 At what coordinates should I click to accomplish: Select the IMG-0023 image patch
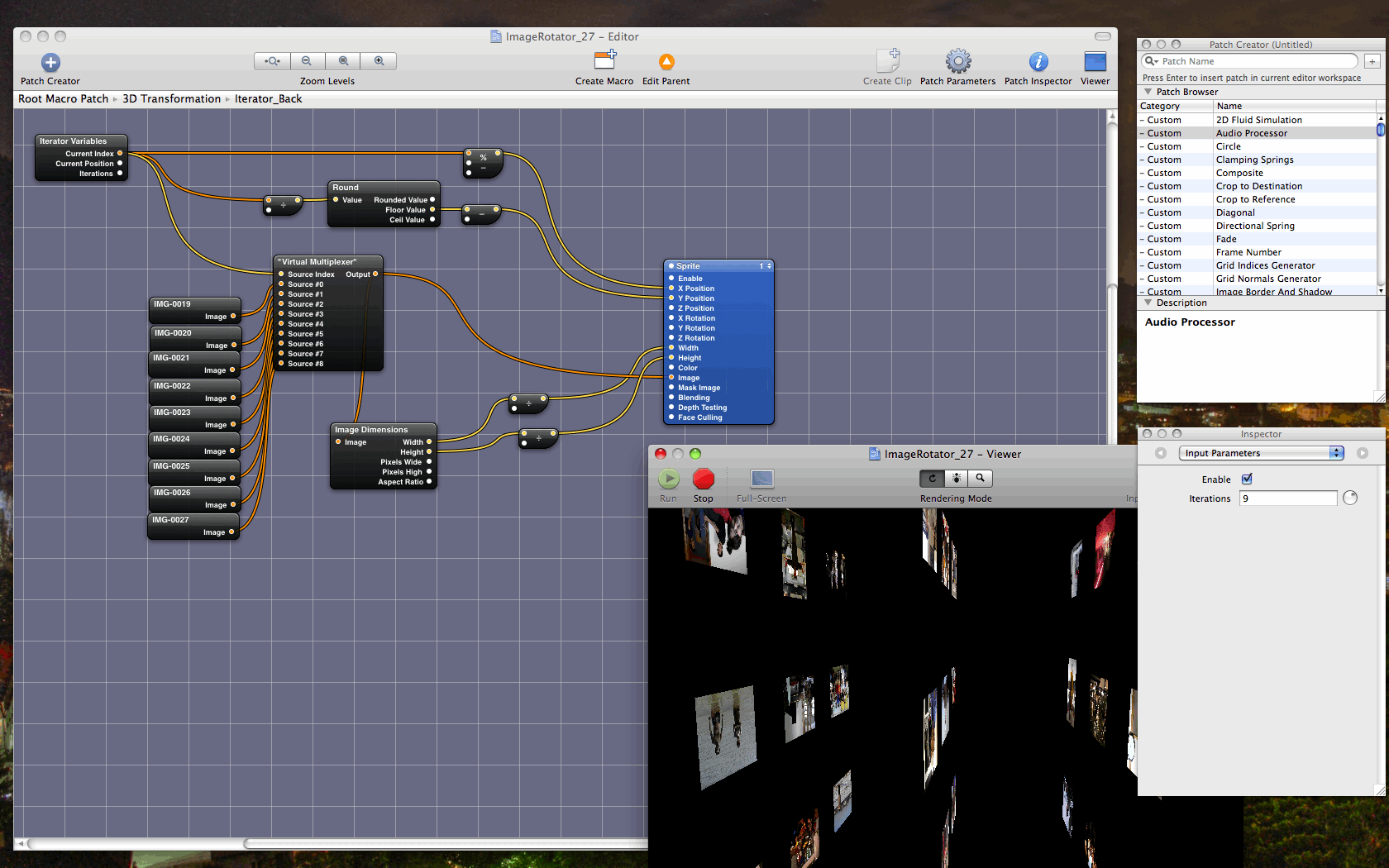click(195, 418)
